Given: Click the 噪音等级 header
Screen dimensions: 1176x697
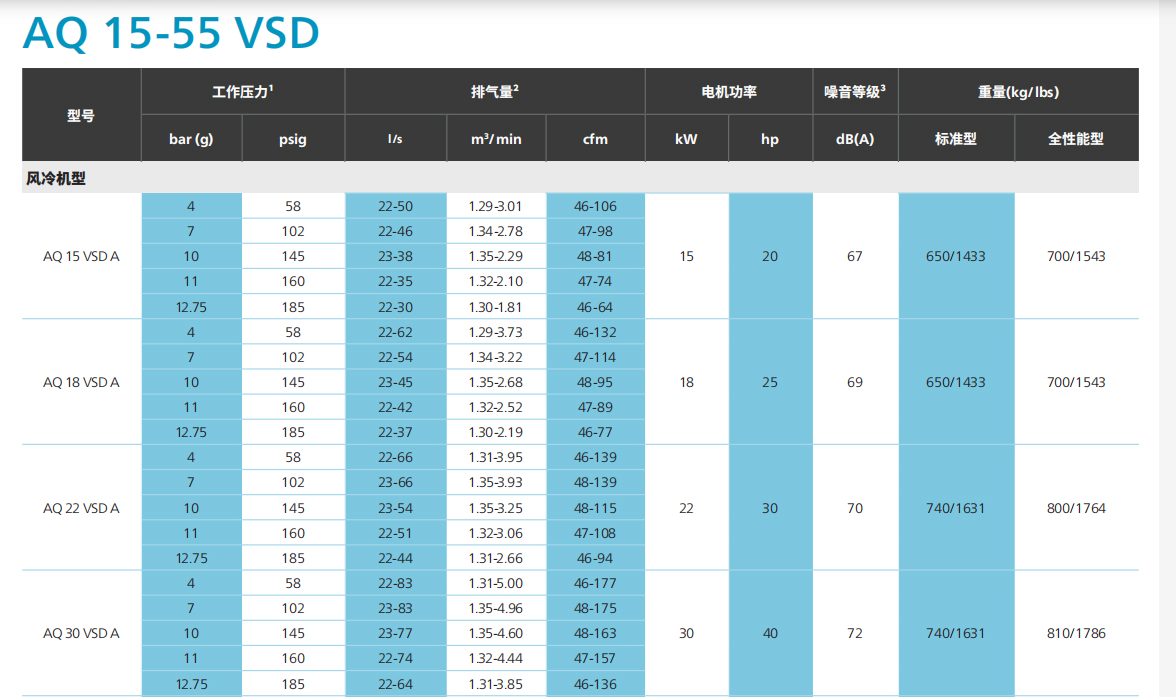Looking at the screenshot, I should [x=855, y=92].
